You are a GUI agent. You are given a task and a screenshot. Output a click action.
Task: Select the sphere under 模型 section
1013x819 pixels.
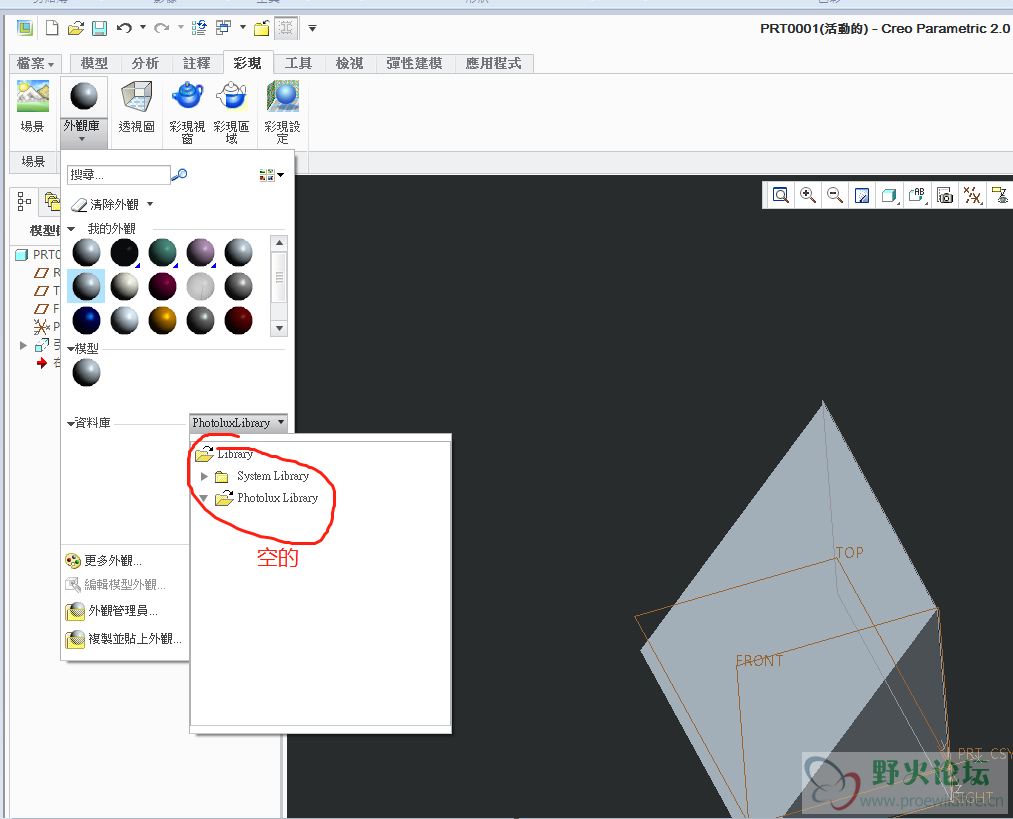[x=86, y=373]
